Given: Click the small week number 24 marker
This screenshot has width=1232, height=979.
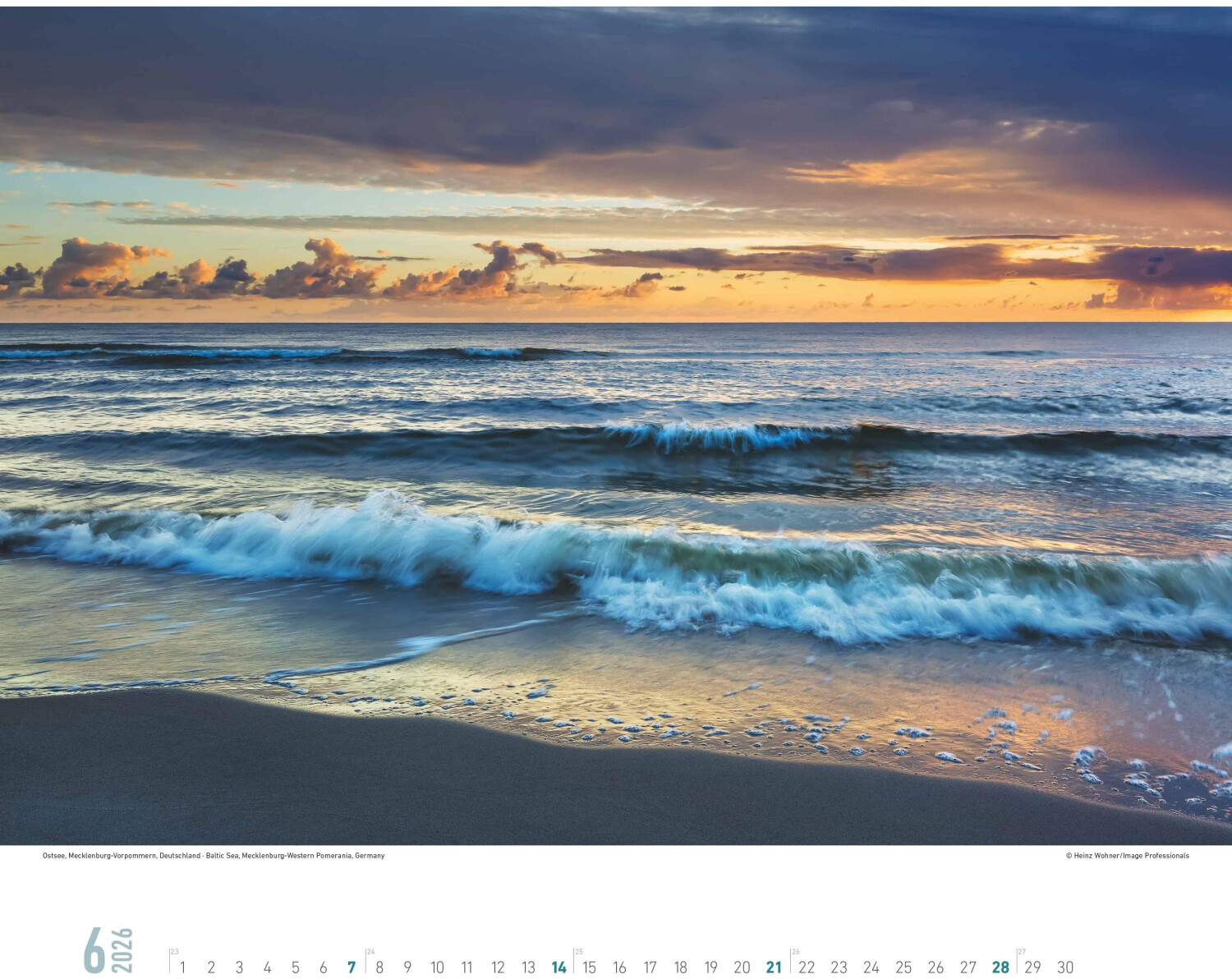Looking at the screenshot, I should pyautogui.click(x=370, y=952).
